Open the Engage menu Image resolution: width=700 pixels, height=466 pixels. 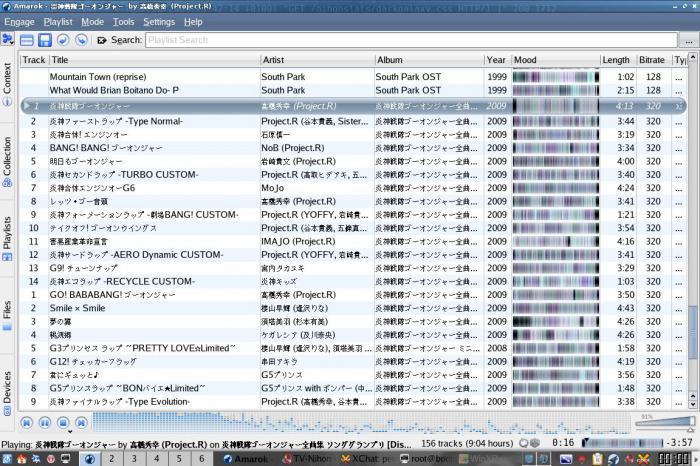[19, 22]
